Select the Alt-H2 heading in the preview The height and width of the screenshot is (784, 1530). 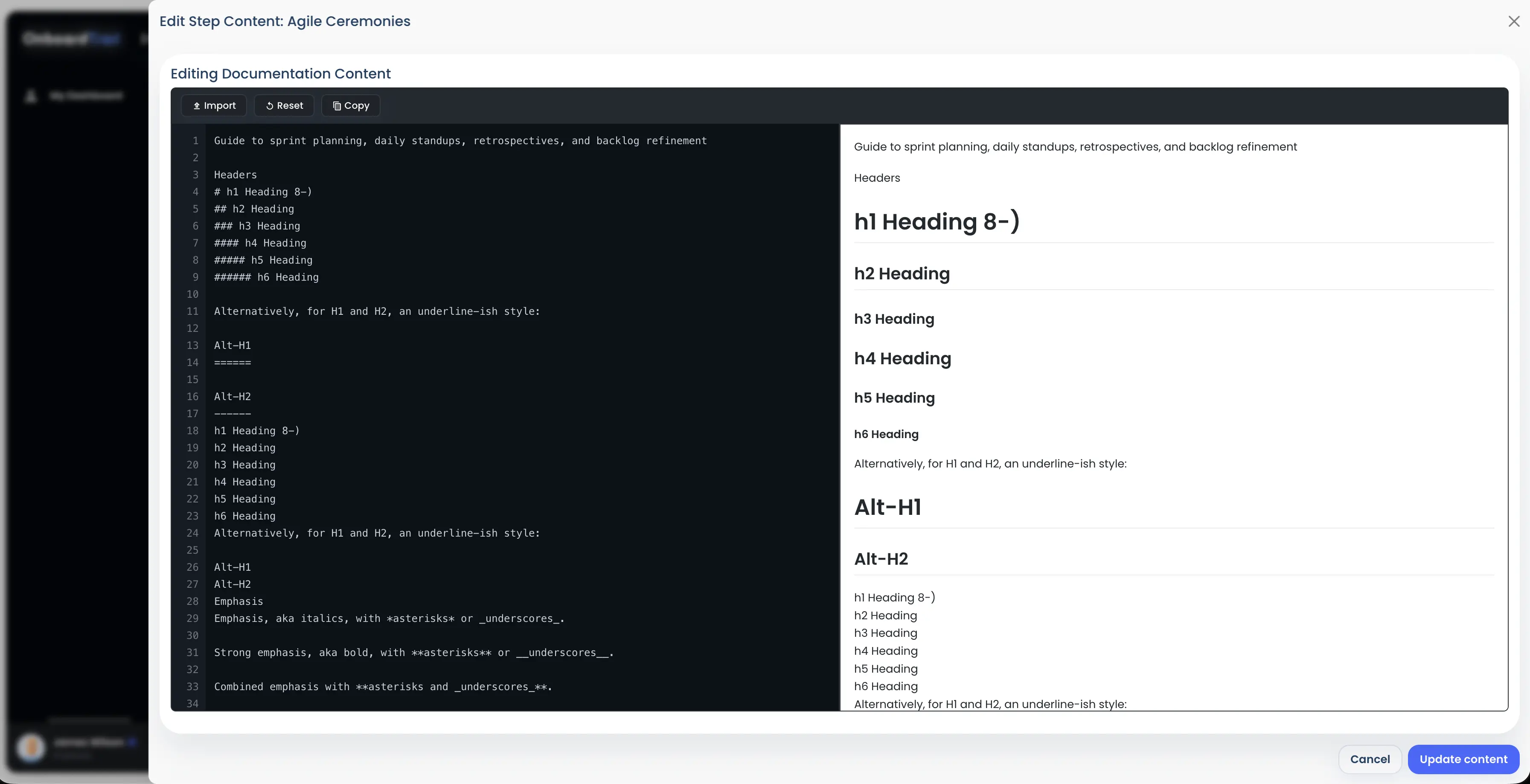pyautogui.click(x=881, y=558)
